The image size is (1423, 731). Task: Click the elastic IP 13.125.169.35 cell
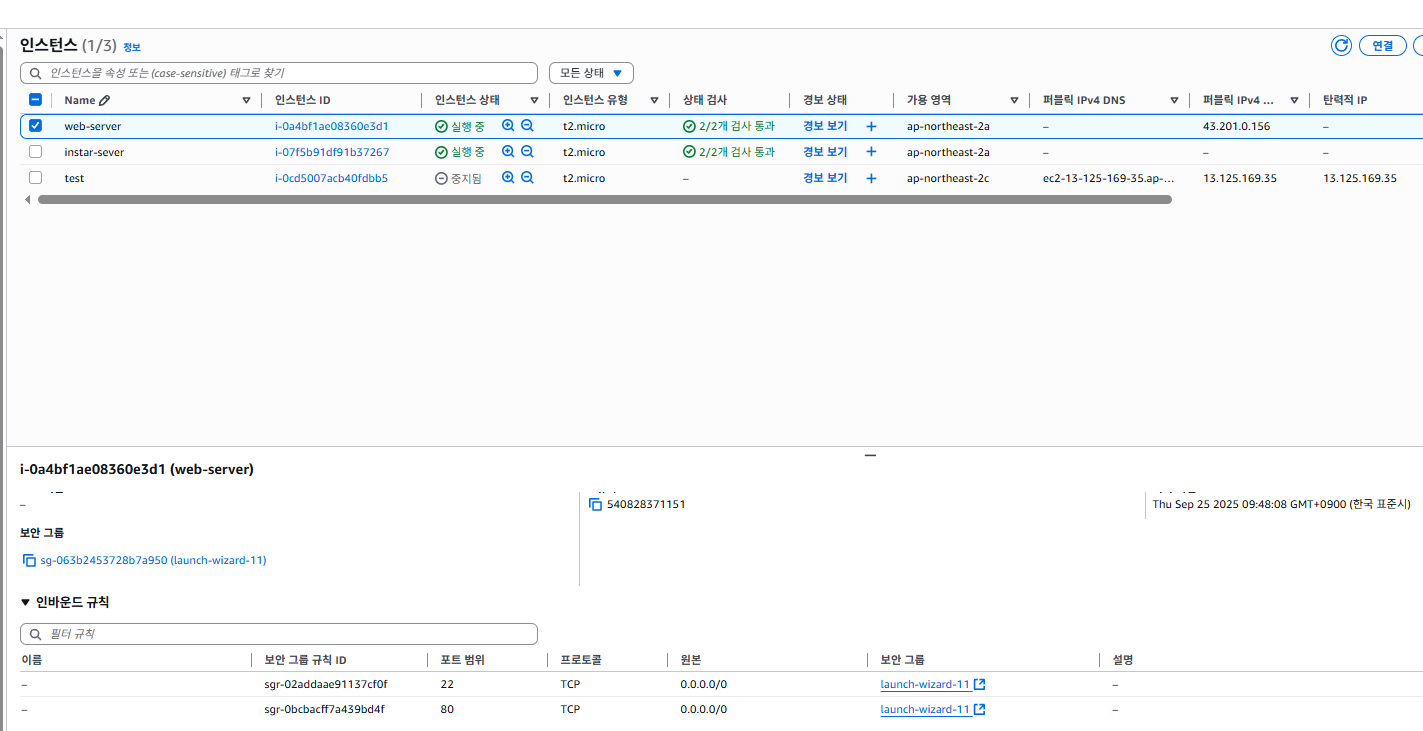point(1360,178)
